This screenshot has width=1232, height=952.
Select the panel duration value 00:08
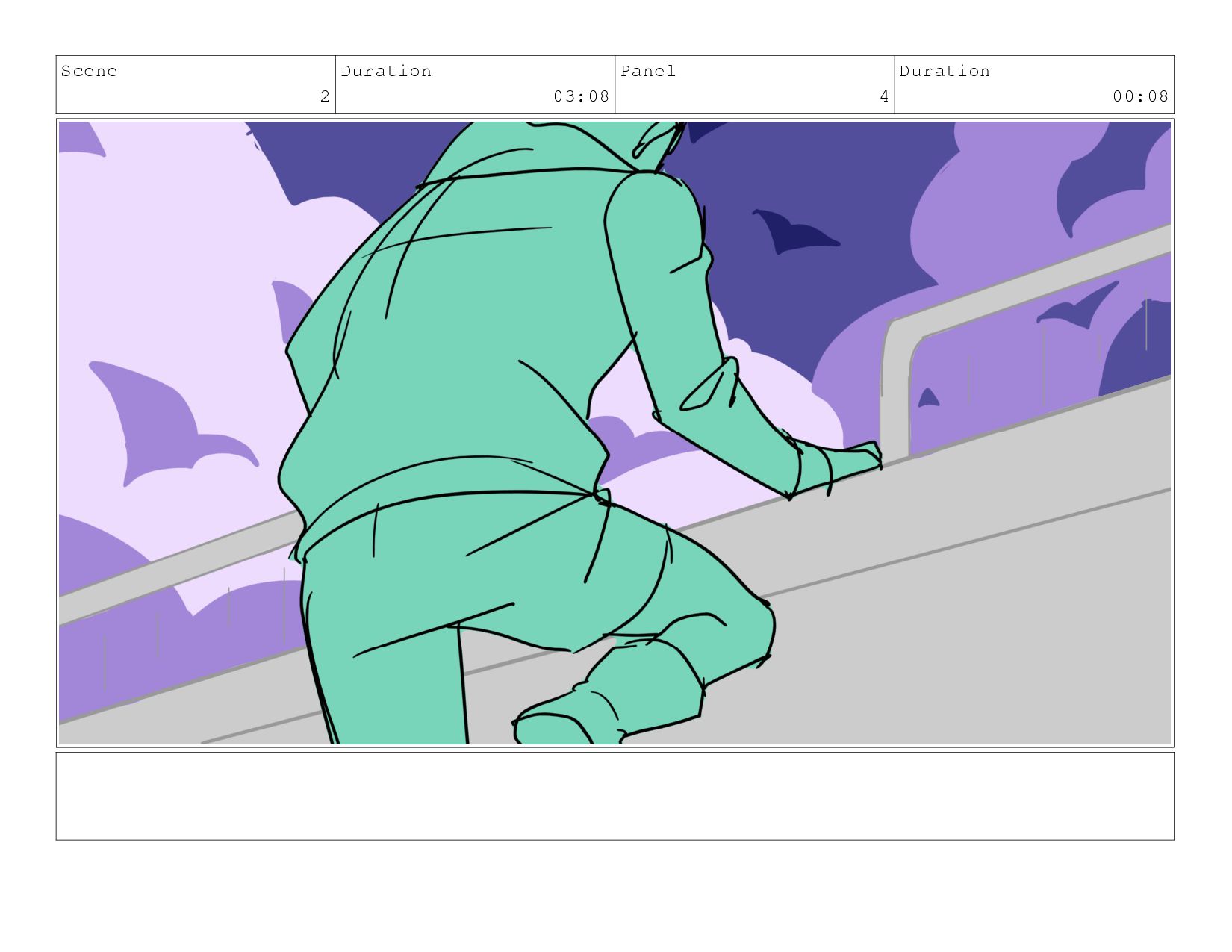1140,96
